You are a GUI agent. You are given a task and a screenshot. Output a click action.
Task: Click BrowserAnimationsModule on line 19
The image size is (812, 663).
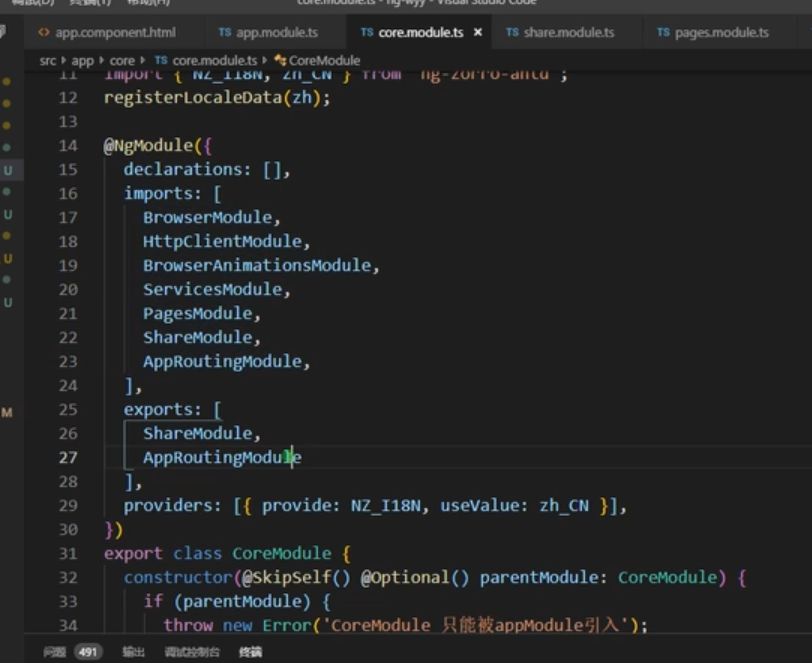coord(257,265)
